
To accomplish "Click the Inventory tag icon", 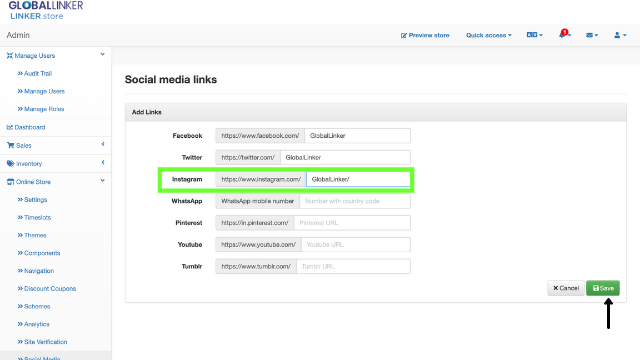I will tap(11, 164).
